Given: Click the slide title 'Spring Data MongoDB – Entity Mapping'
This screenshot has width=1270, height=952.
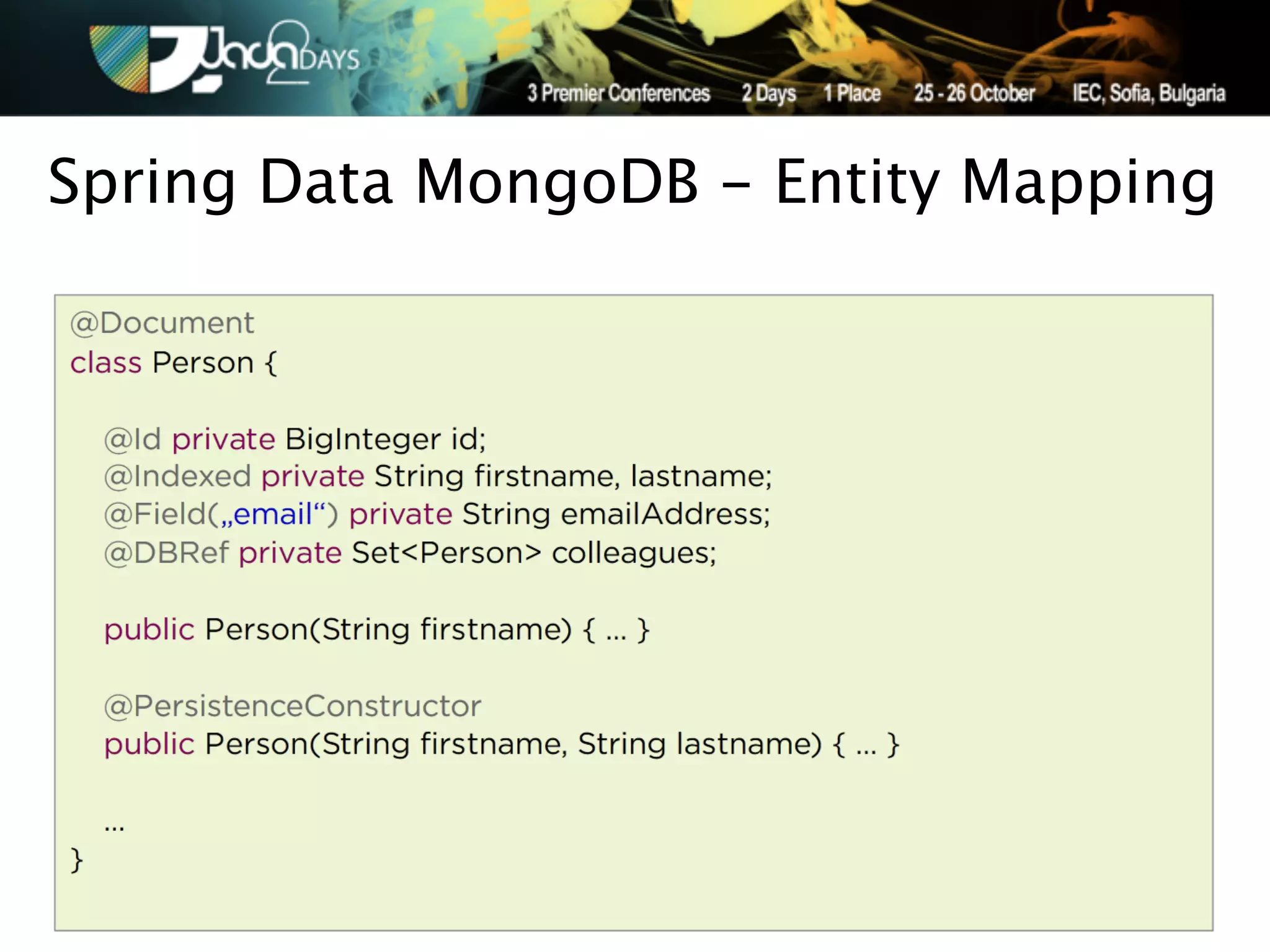Looking at the screenshot, I should [x=631, y=183].
